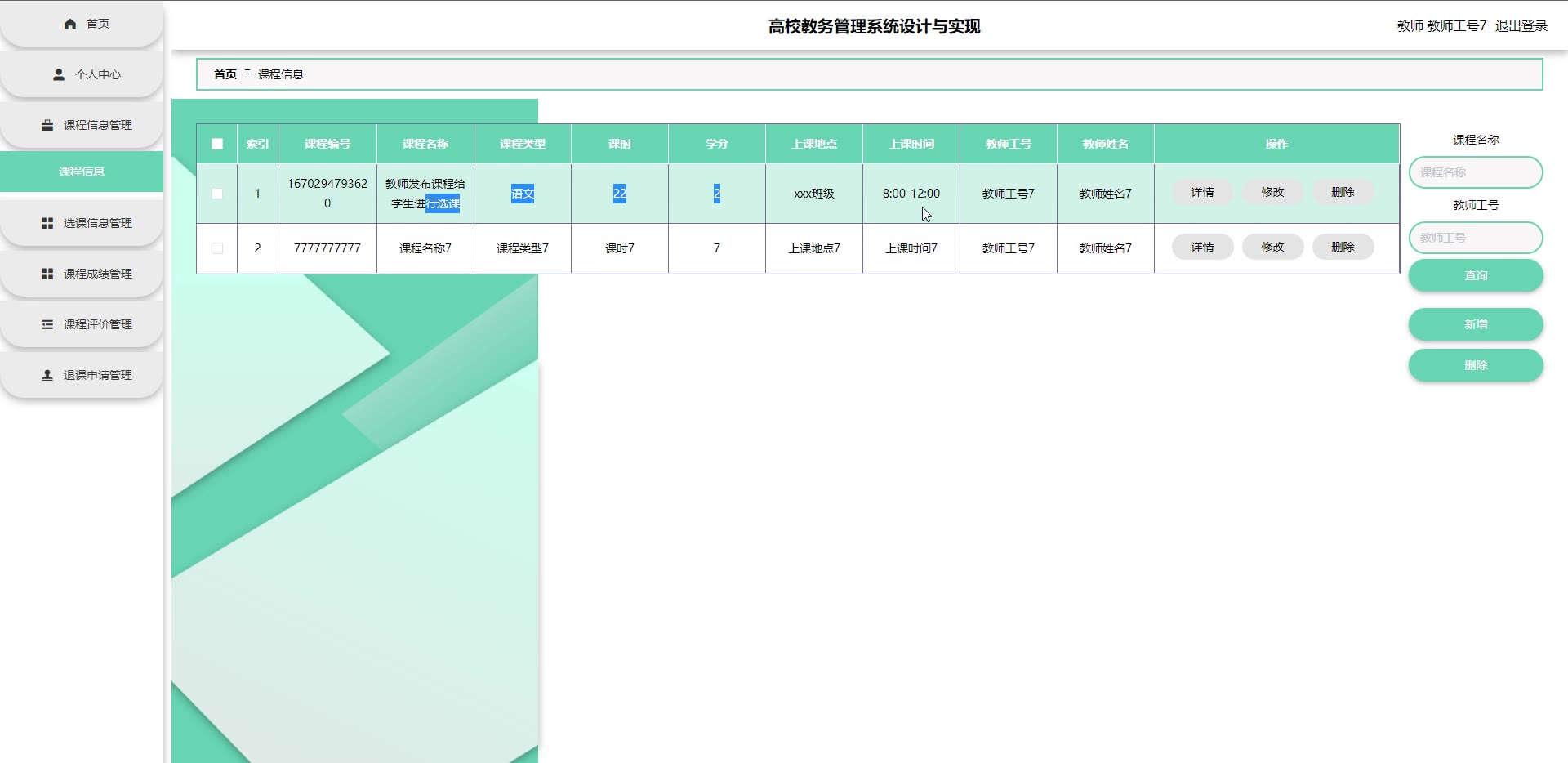Click the 上课时间7 cell
This screenshot has width=1568, height=763.
click(911, 248)
